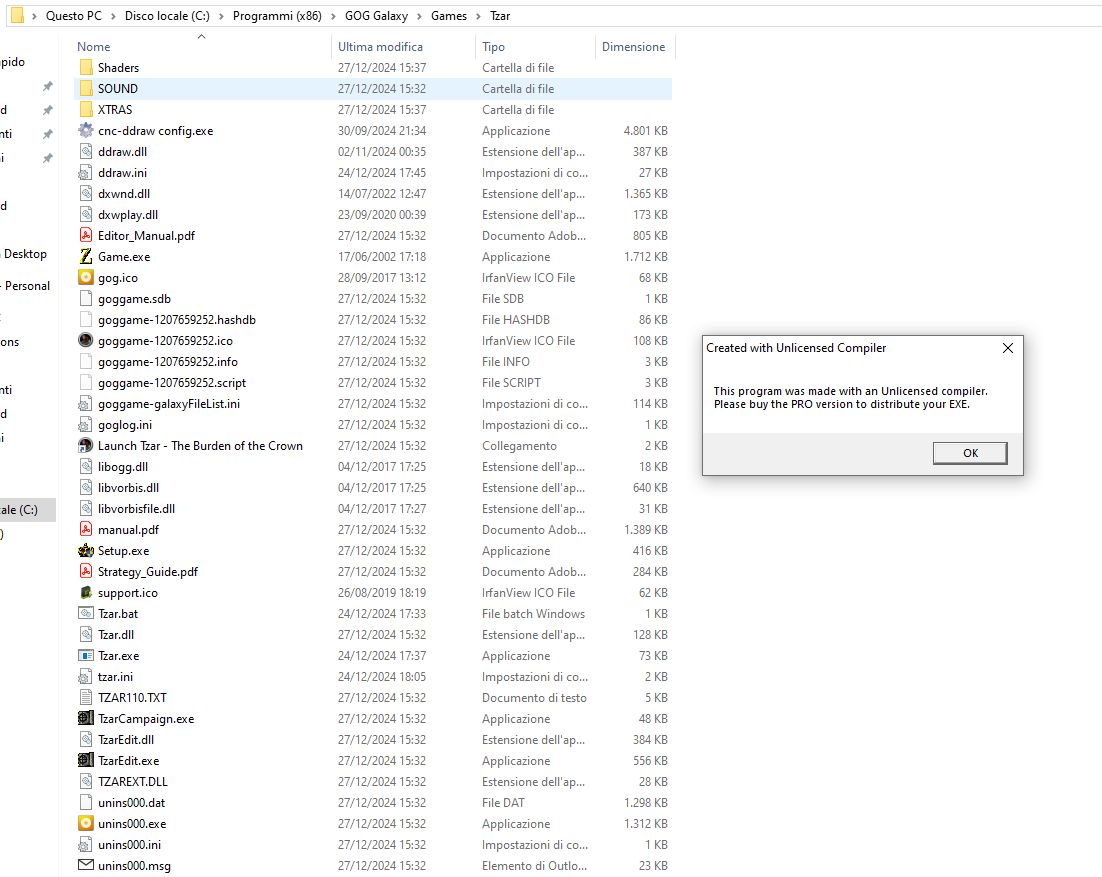
Task: Expand the chevron after Programmi (x86)
Action: point(333,16)
